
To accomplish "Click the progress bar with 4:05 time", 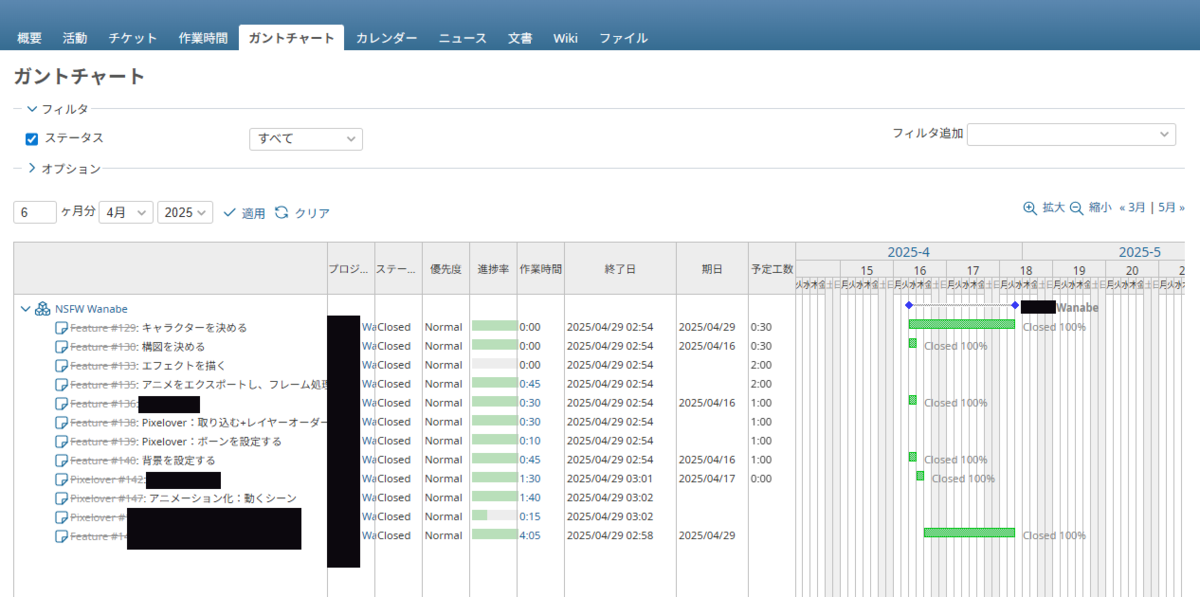I will (x=494, y=535).
